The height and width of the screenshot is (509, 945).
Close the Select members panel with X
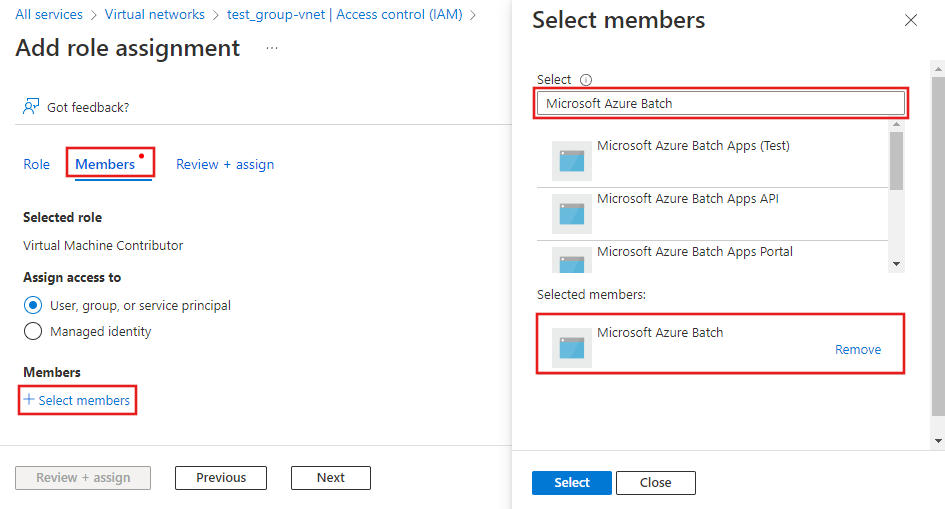pyautogui.click(x=910, y=20)
